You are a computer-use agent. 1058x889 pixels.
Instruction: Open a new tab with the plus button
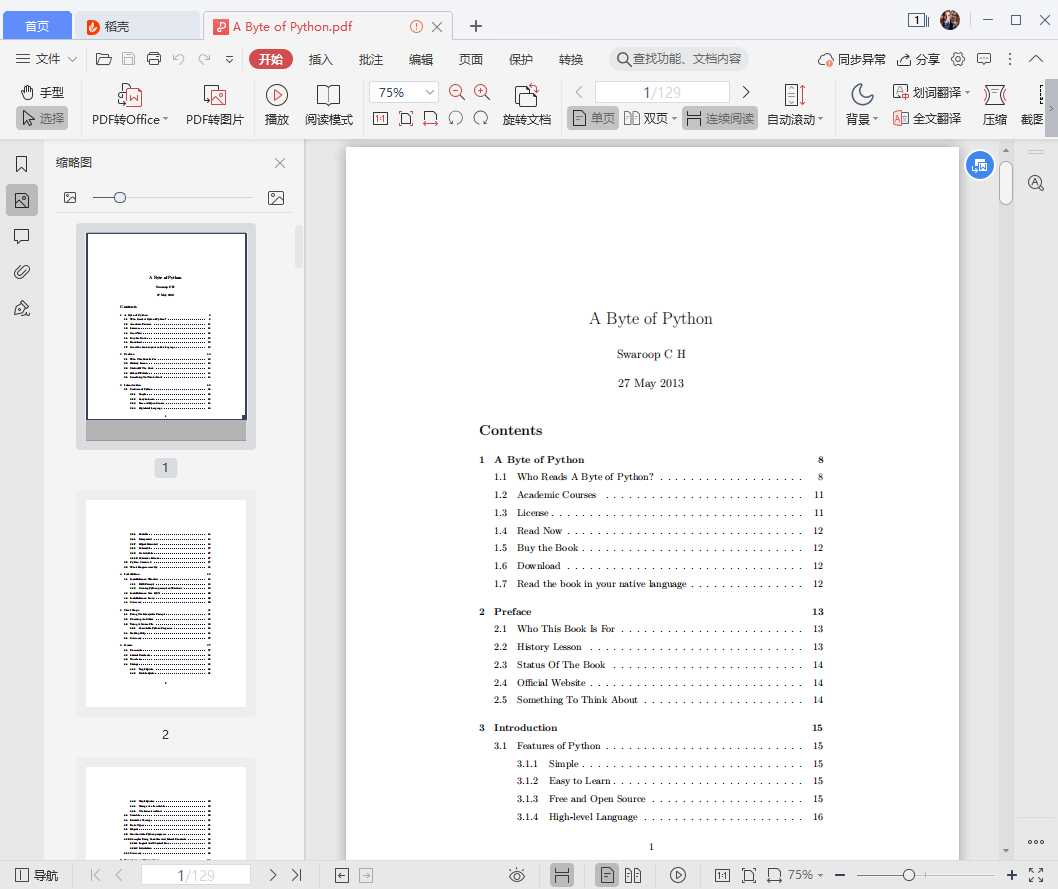[476, 26]
